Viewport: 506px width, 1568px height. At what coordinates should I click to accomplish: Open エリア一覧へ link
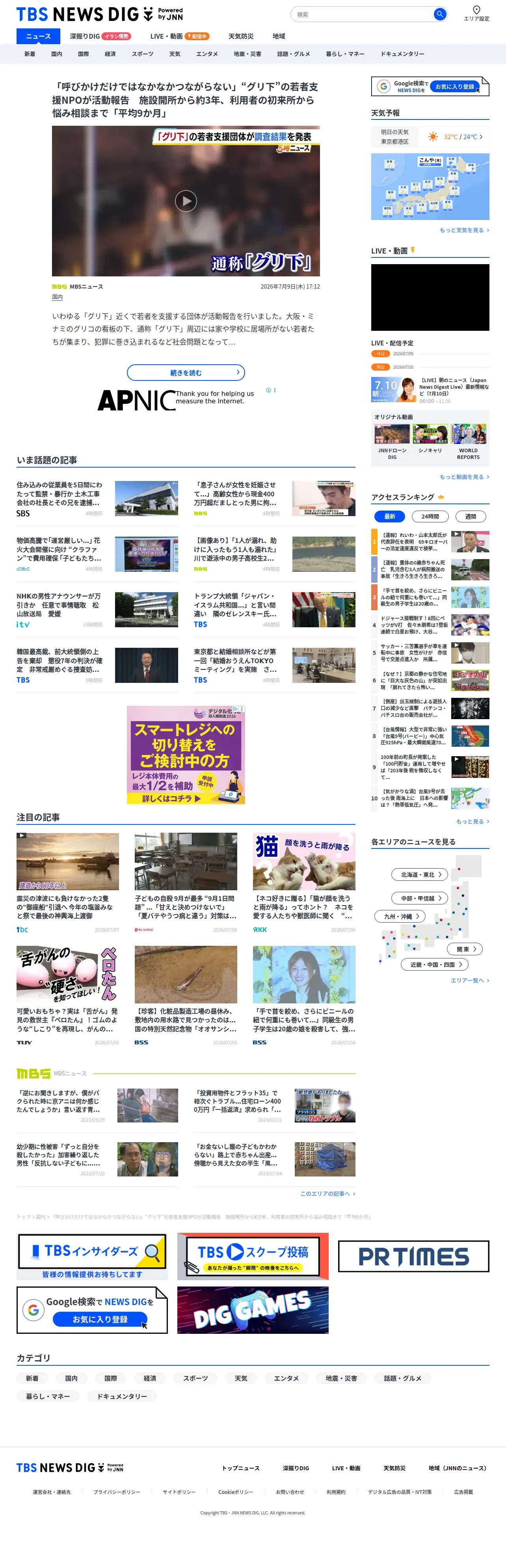(x=469, y=981)
